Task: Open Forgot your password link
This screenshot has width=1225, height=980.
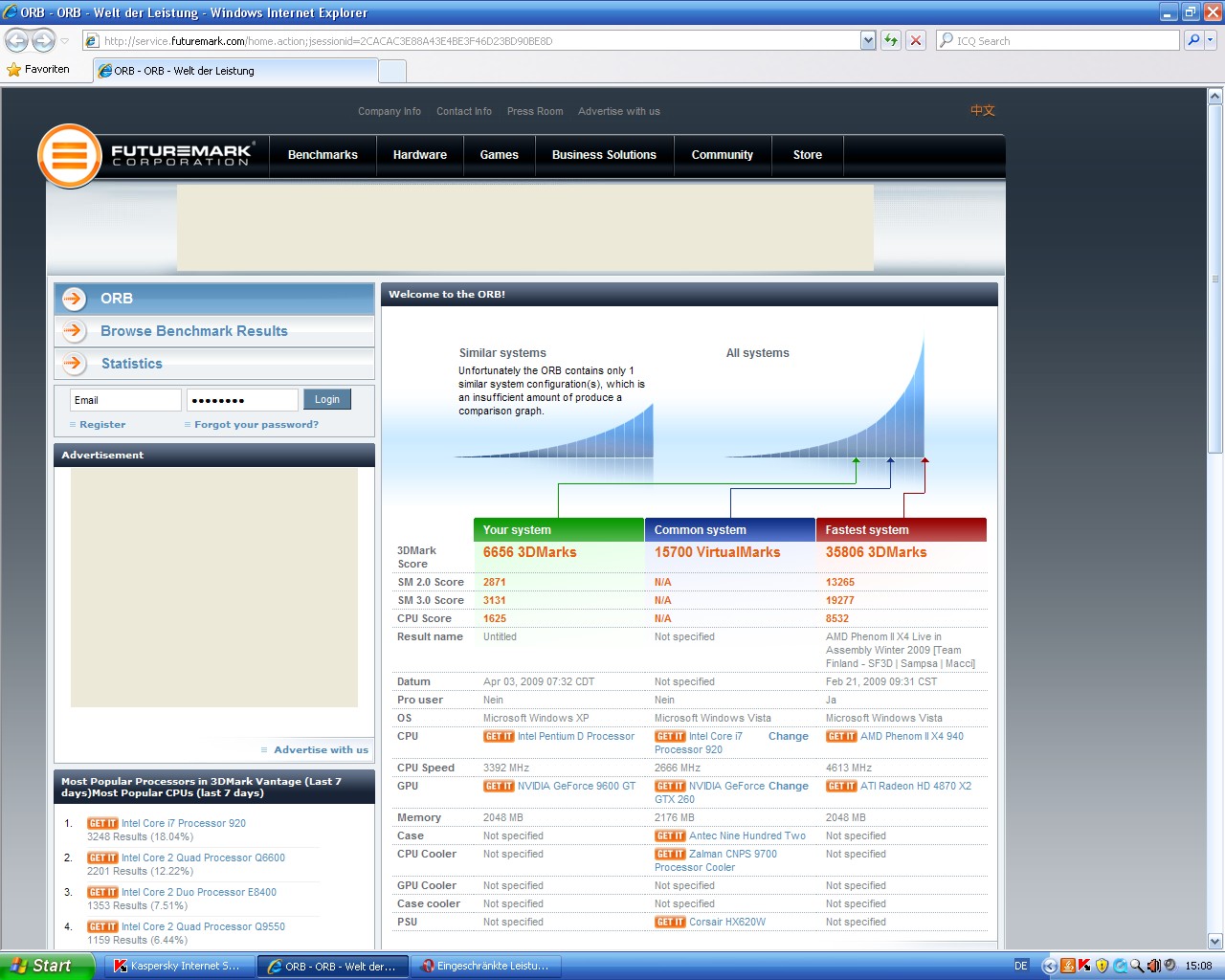Action: 256,425
